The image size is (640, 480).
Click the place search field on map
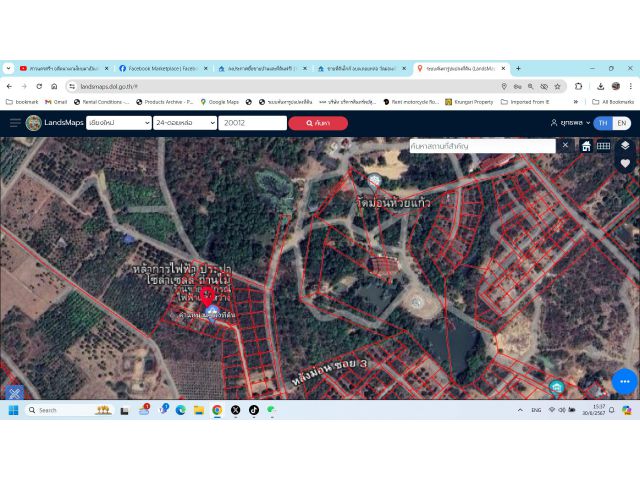(482, 146)
